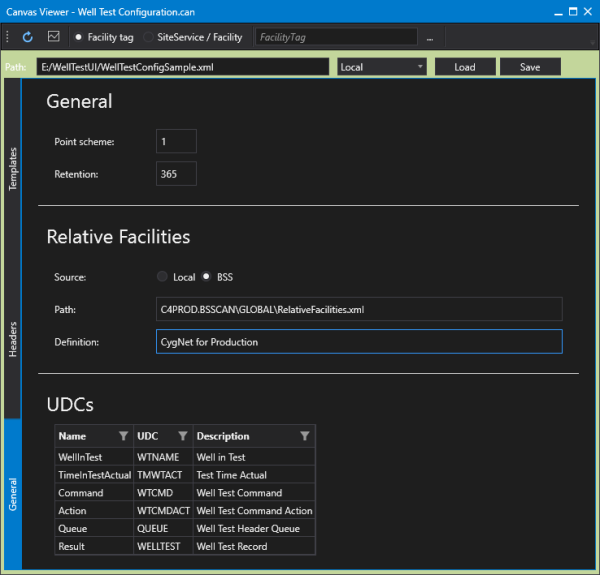The width and height of the screenshot is (600, 575).
Task: Click the Well in Test description cell
Action: point(254,457)
